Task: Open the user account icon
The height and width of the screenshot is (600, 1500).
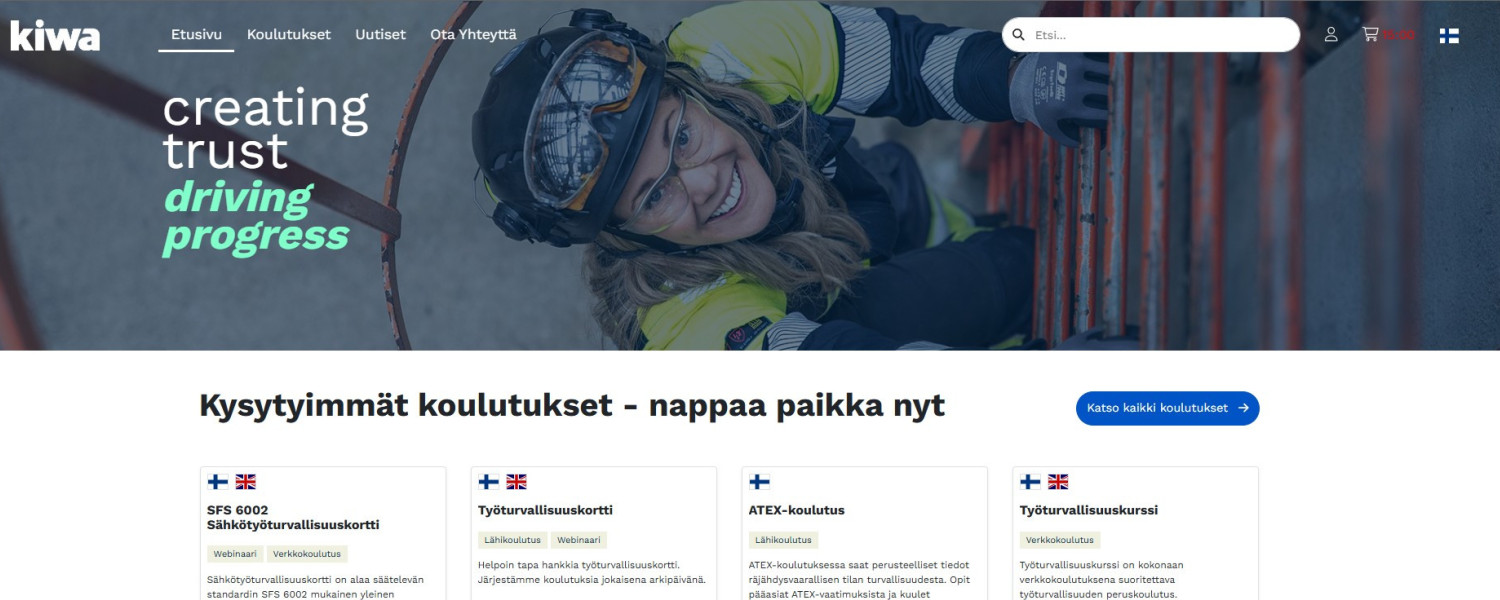Action: [x=1331, y=34]
